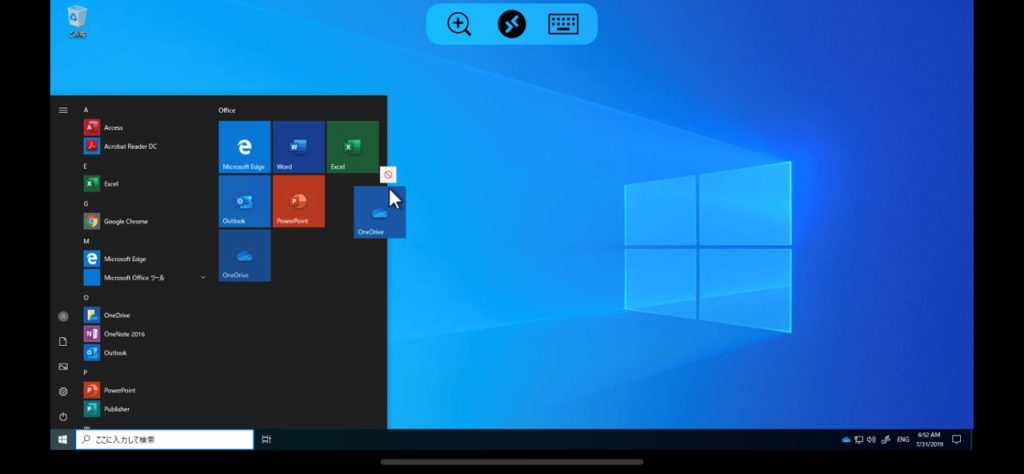Open the Word tile in Office group
Image resolution: width=1024 pixels, height=474 pixels.
tap(298, 147)
